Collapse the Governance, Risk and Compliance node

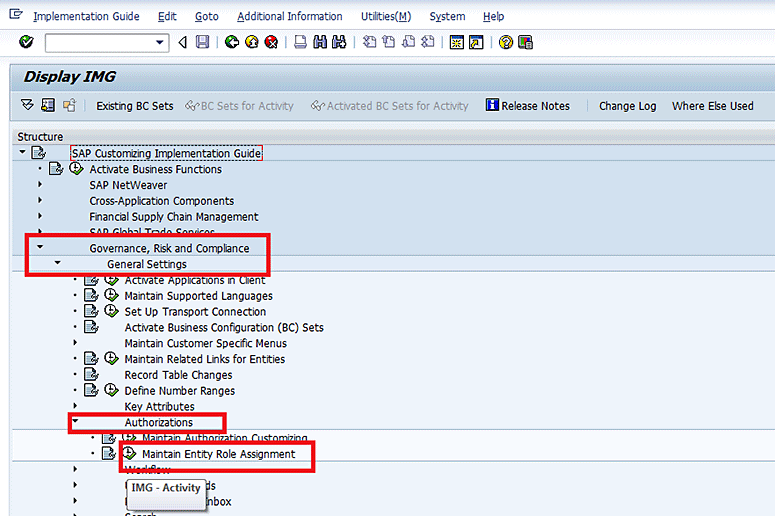coord(40,248)
